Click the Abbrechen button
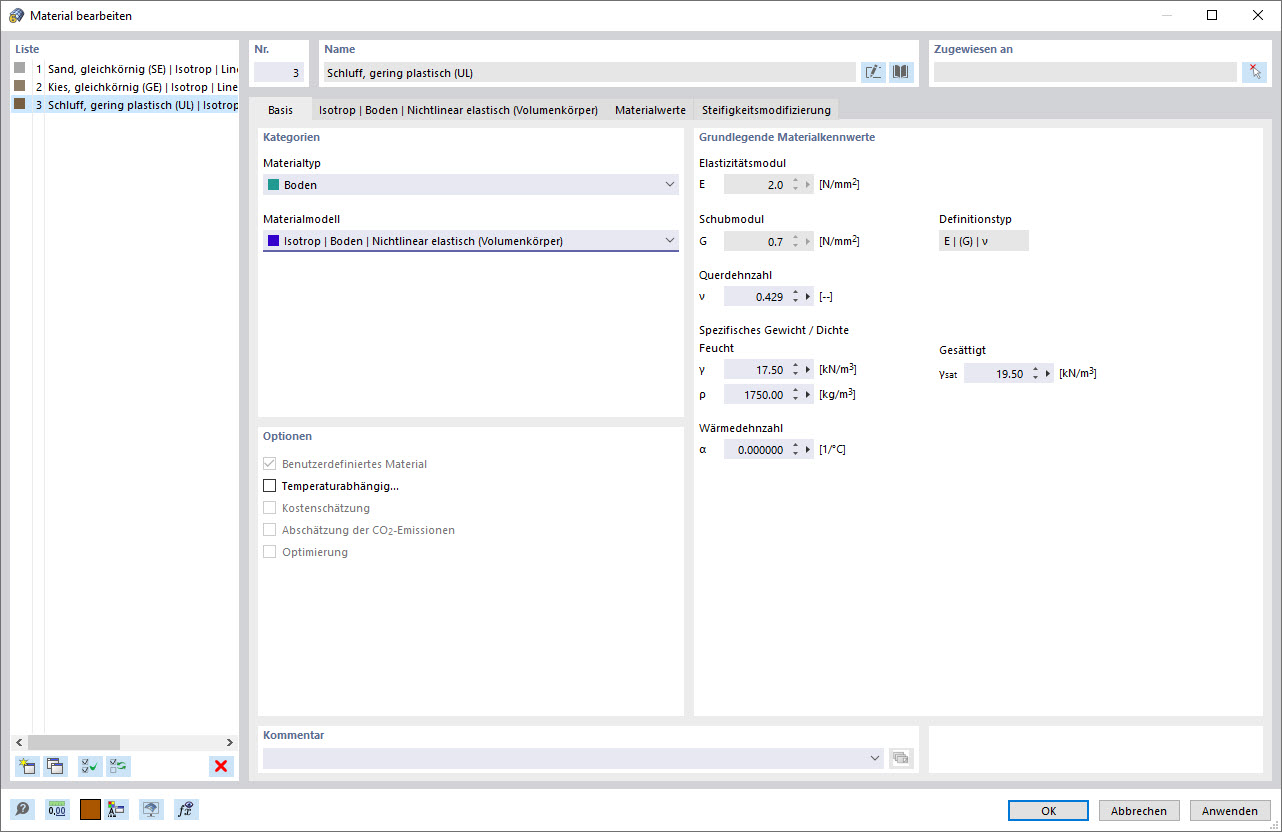 1139,811
